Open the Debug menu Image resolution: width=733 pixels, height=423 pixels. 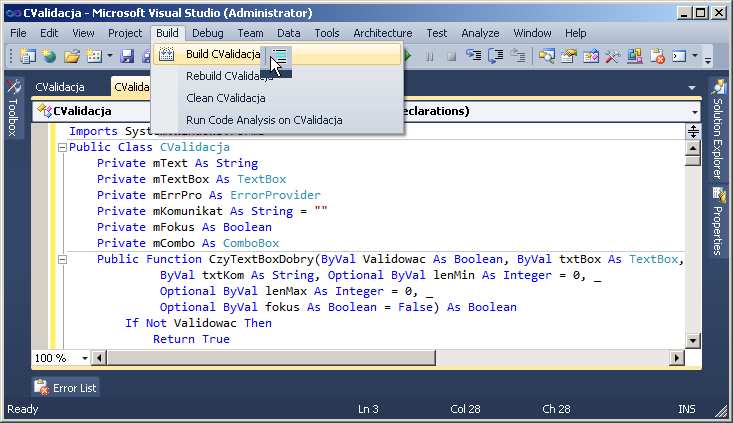[x=208, y=33]
